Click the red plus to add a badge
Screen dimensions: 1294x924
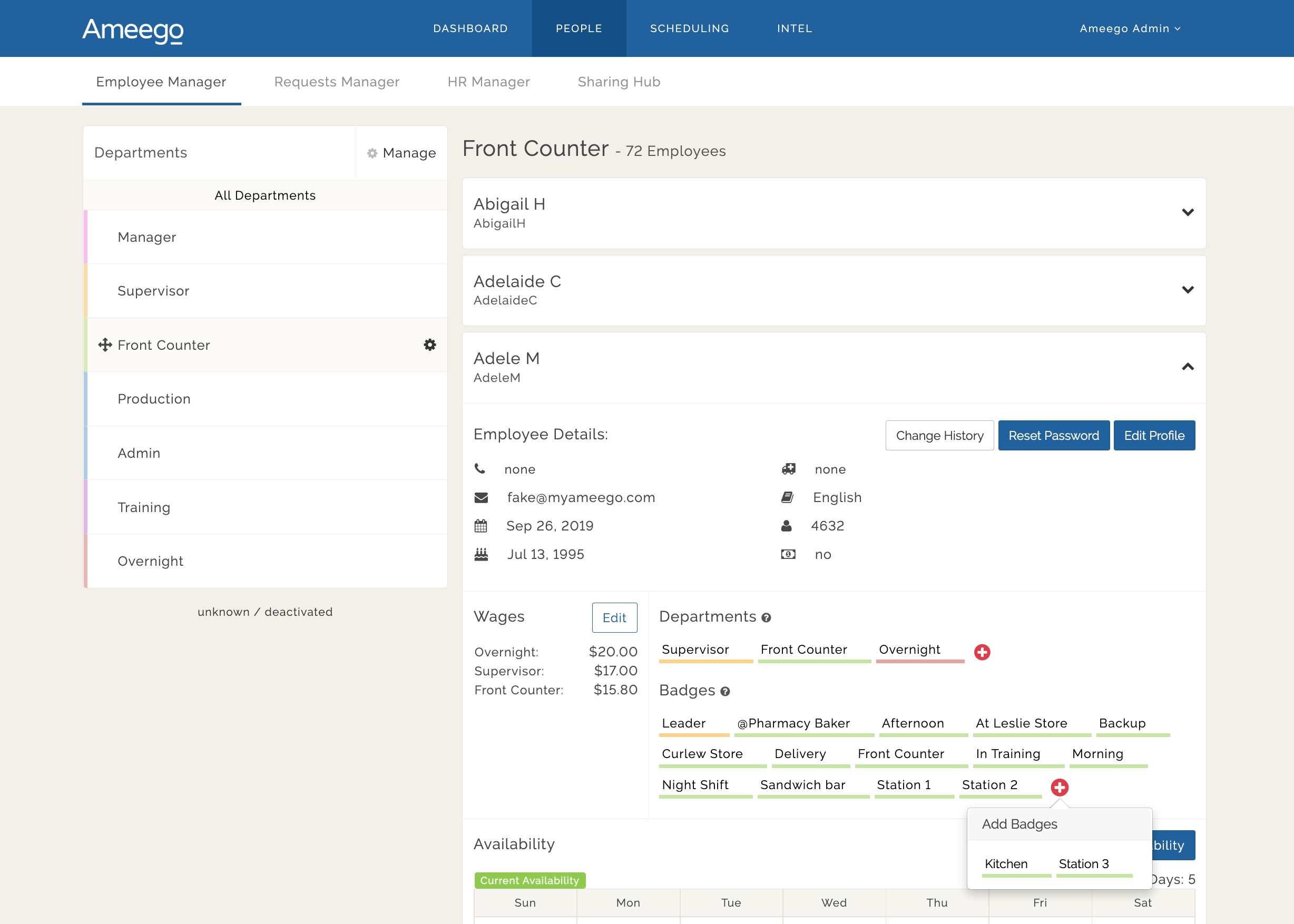pyautogui.click(x=1060, y=788)
